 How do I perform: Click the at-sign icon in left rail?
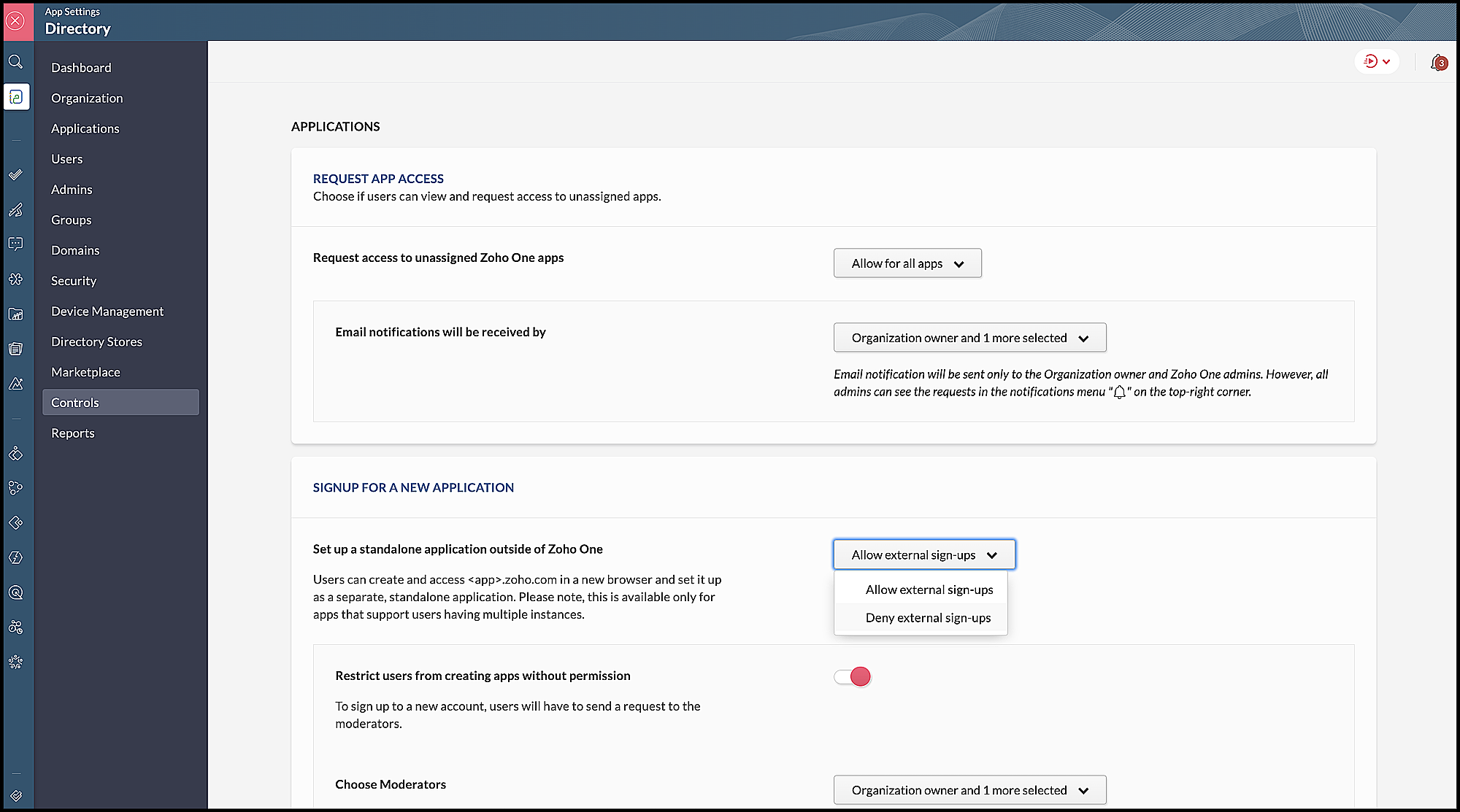coord(15,592)
